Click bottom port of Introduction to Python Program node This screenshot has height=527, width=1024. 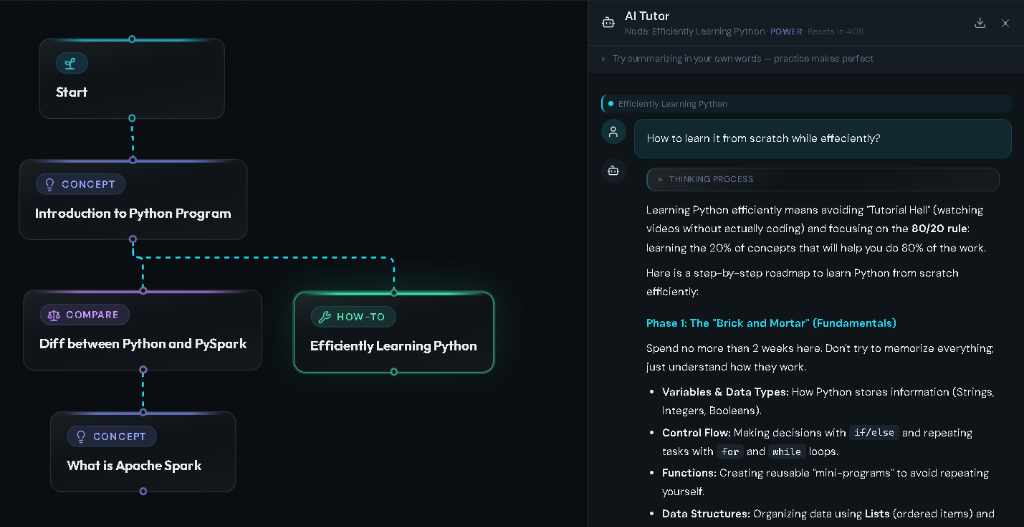pyautogui.click(x=133, y=239)
